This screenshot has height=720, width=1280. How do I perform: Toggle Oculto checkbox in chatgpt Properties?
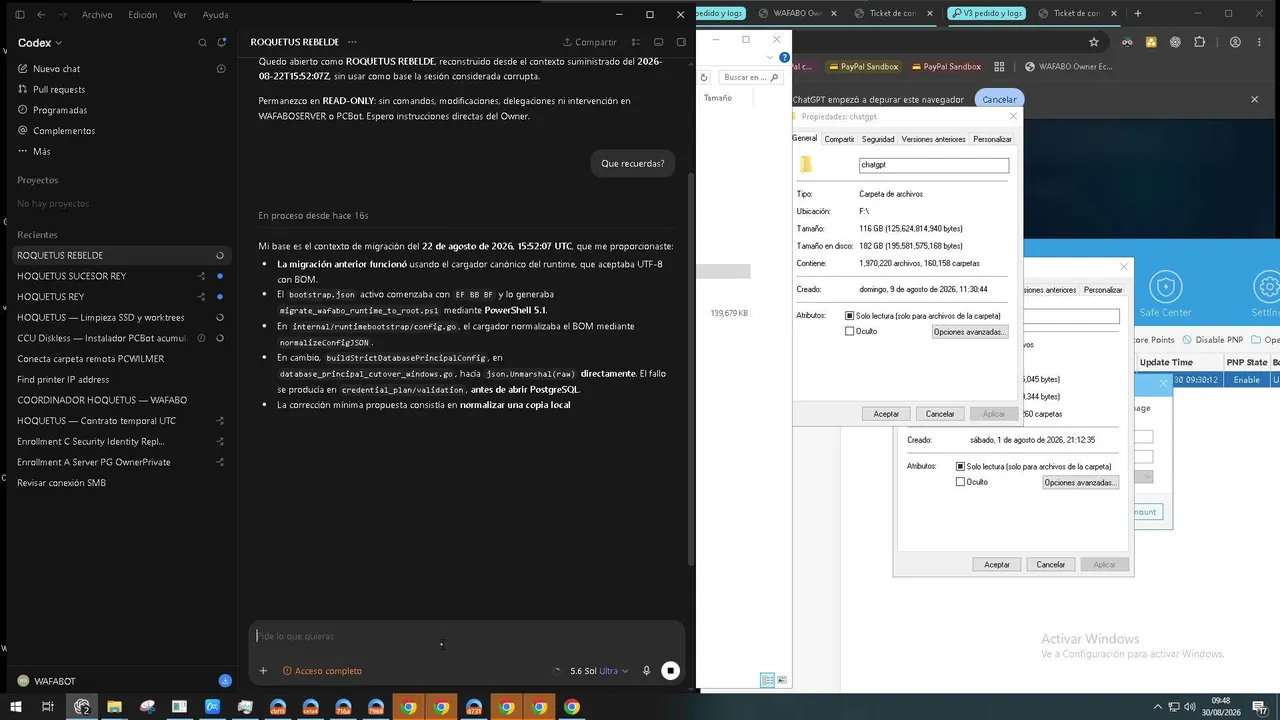850,331
